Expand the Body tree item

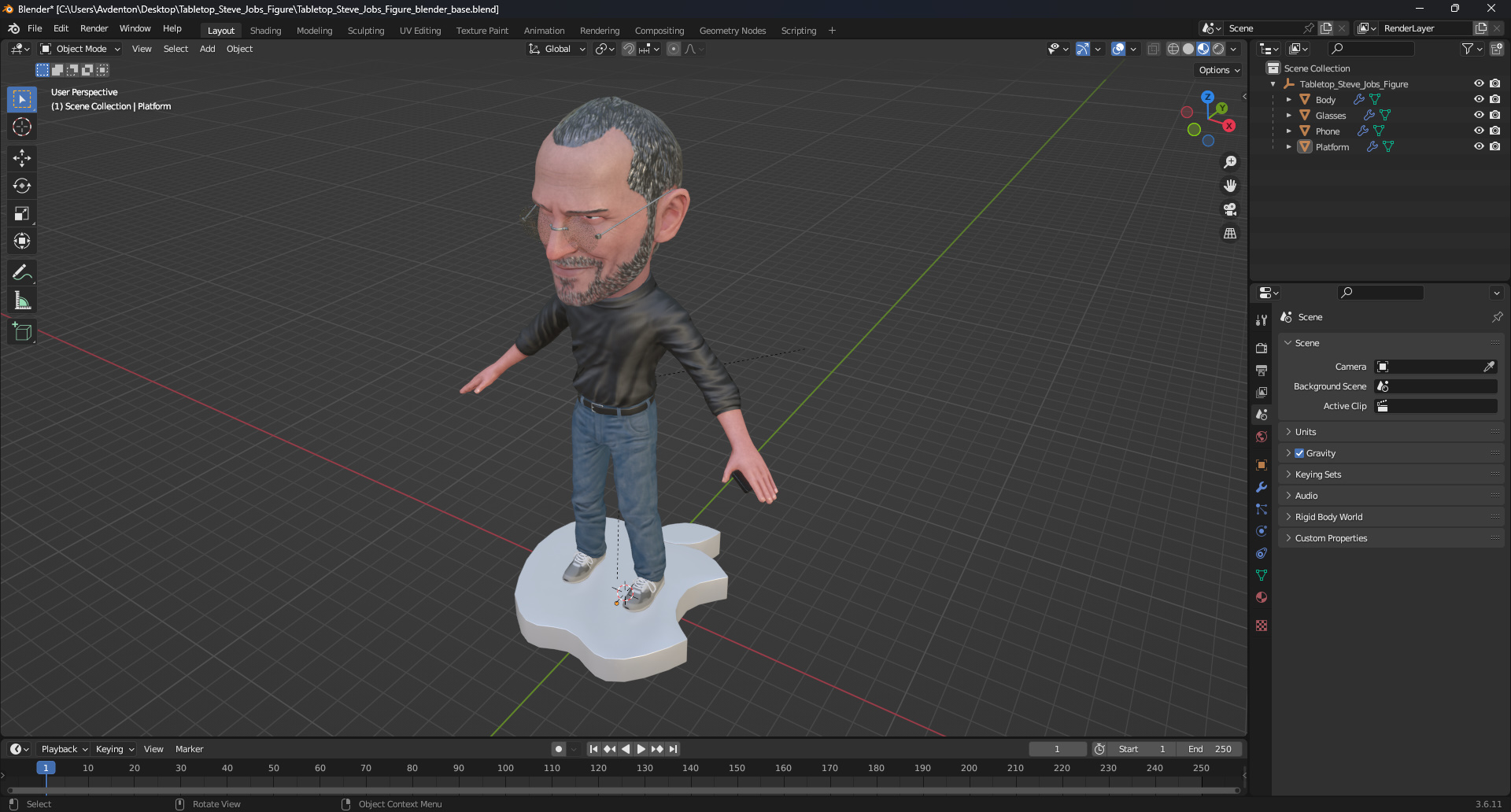click(1288, 100)
